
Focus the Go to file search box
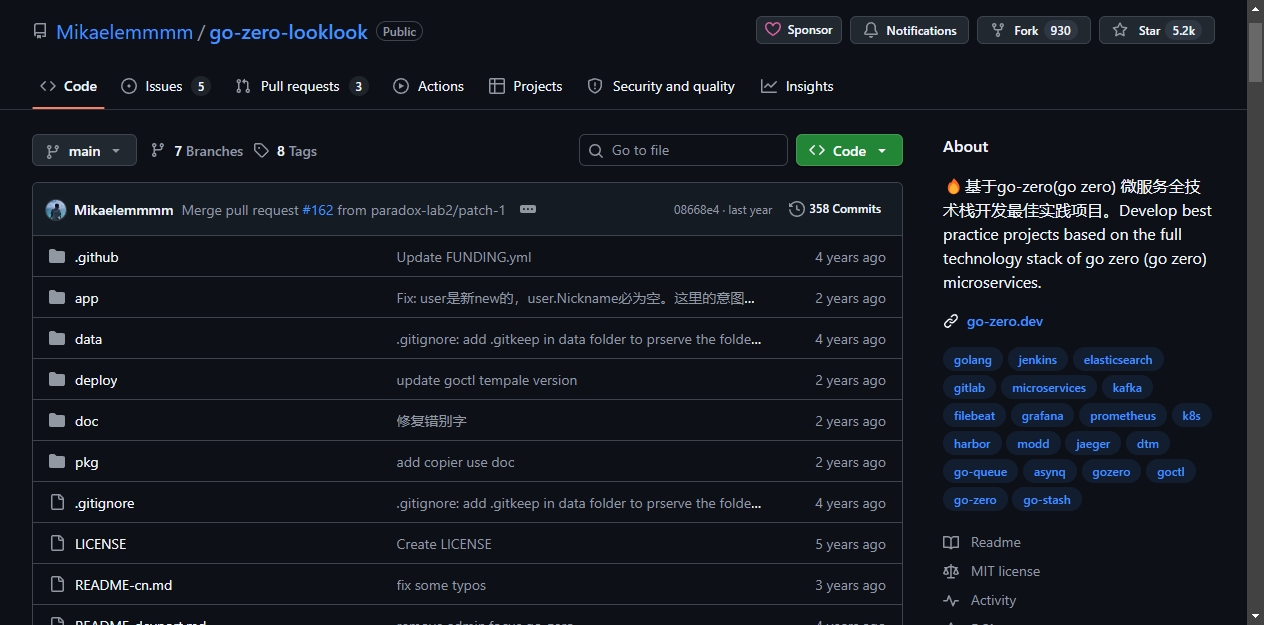pyautogui.click(x=683, y=150)
